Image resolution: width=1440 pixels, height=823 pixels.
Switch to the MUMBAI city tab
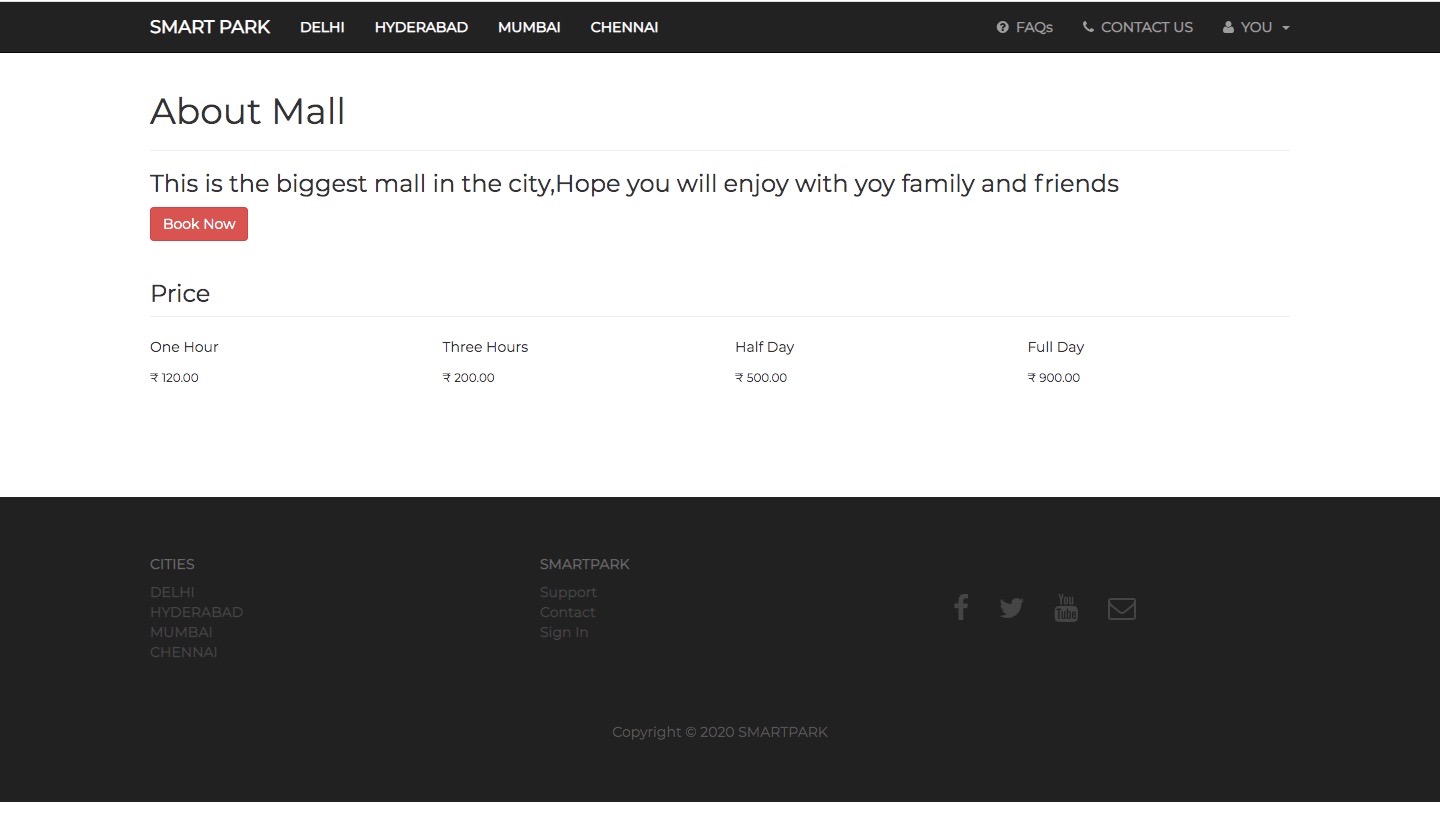(x=529, y=27)
